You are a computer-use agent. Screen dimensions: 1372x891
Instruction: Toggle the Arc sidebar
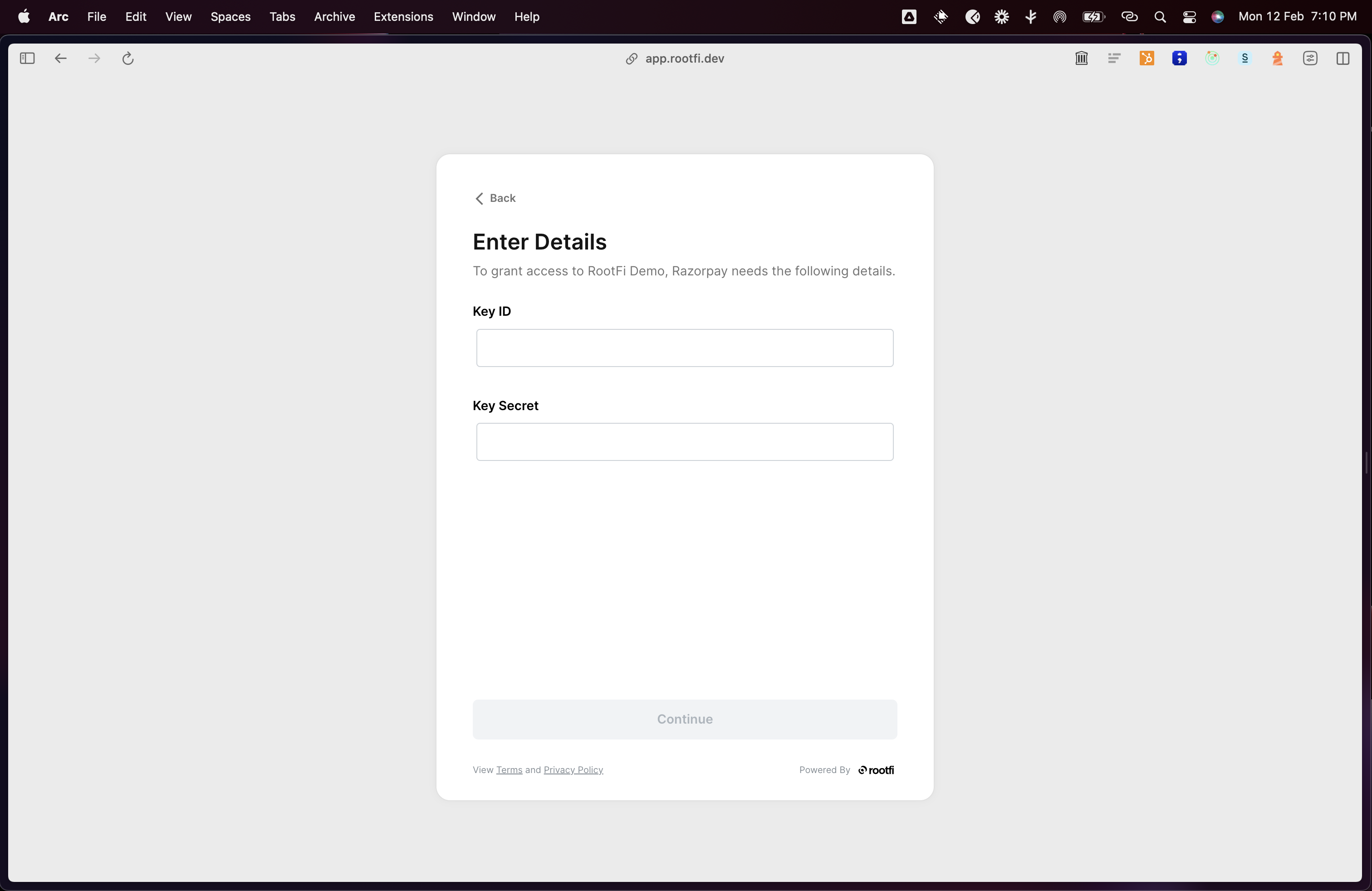(x=27, y=58)
